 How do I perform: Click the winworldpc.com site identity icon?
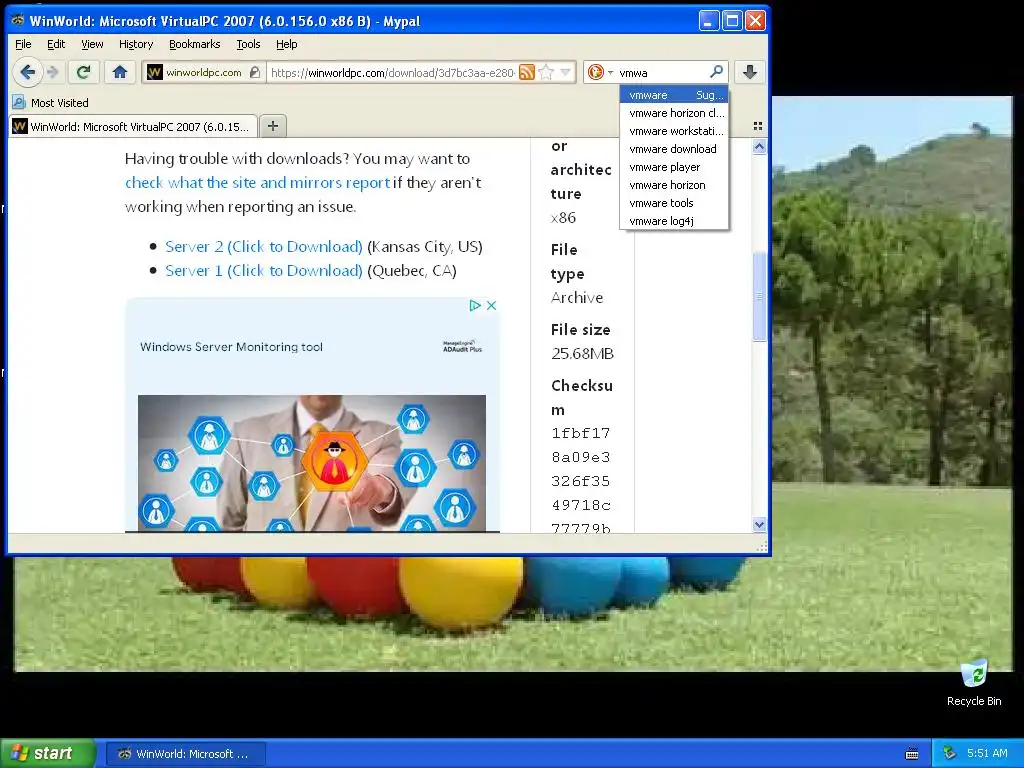point(155,72)
